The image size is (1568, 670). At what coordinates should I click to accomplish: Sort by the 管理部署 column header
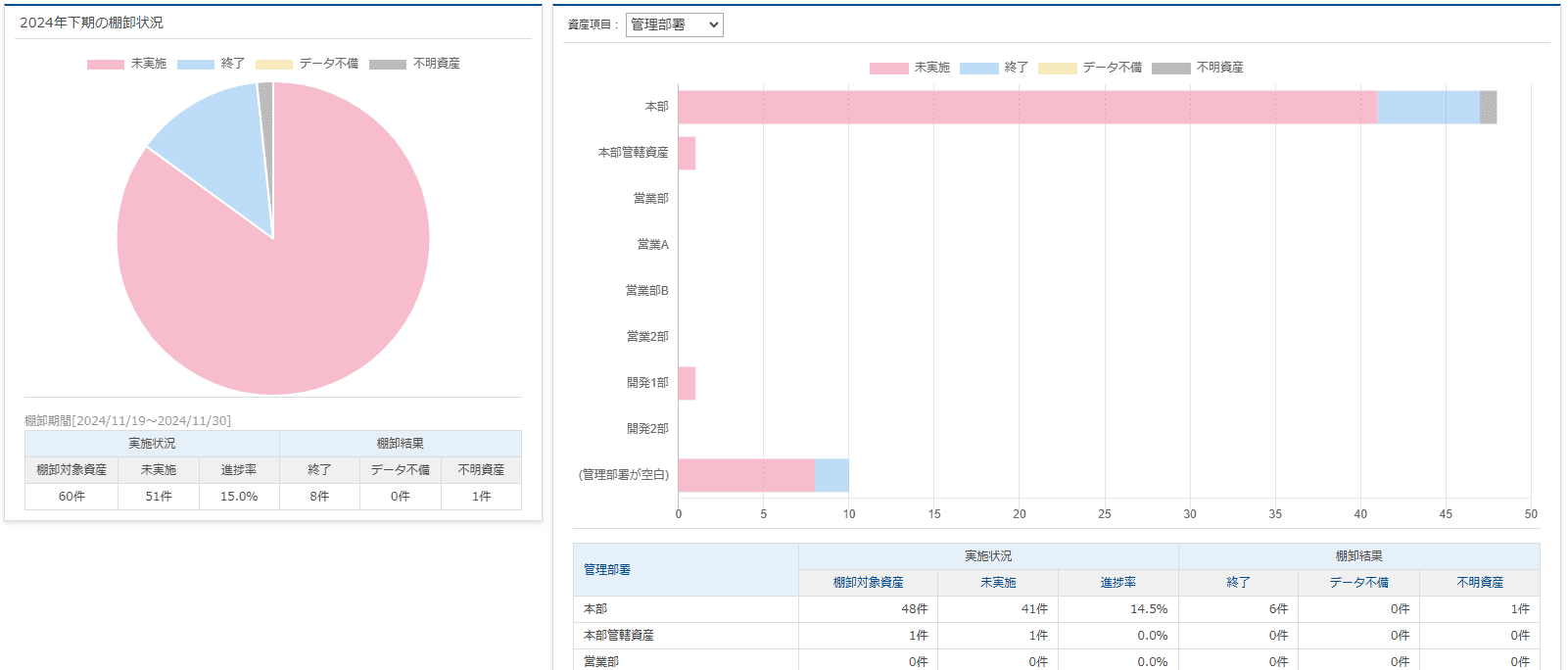(x=607, y=569)
